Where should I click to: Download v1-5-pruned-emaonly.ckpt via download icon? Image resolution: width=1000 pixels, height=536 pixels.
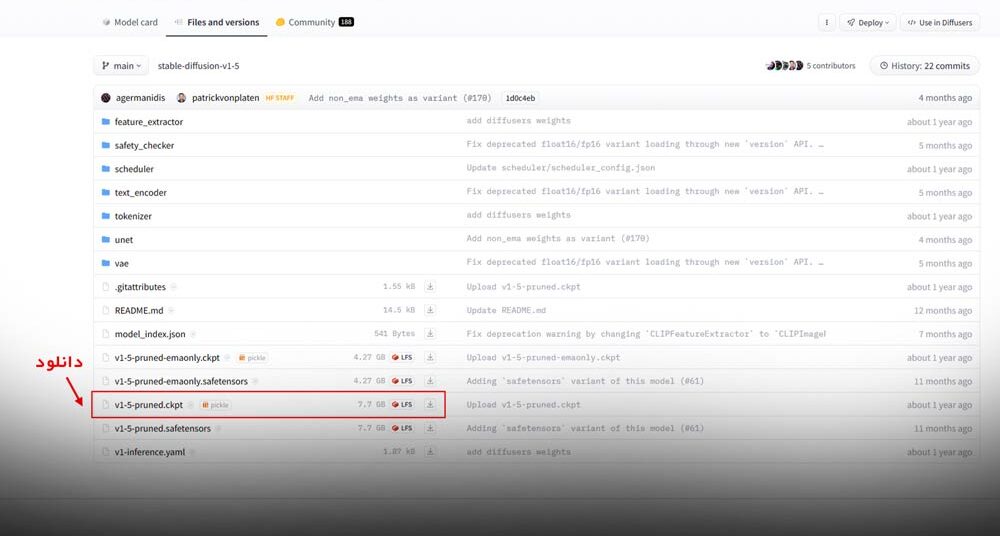pos(430,357)
